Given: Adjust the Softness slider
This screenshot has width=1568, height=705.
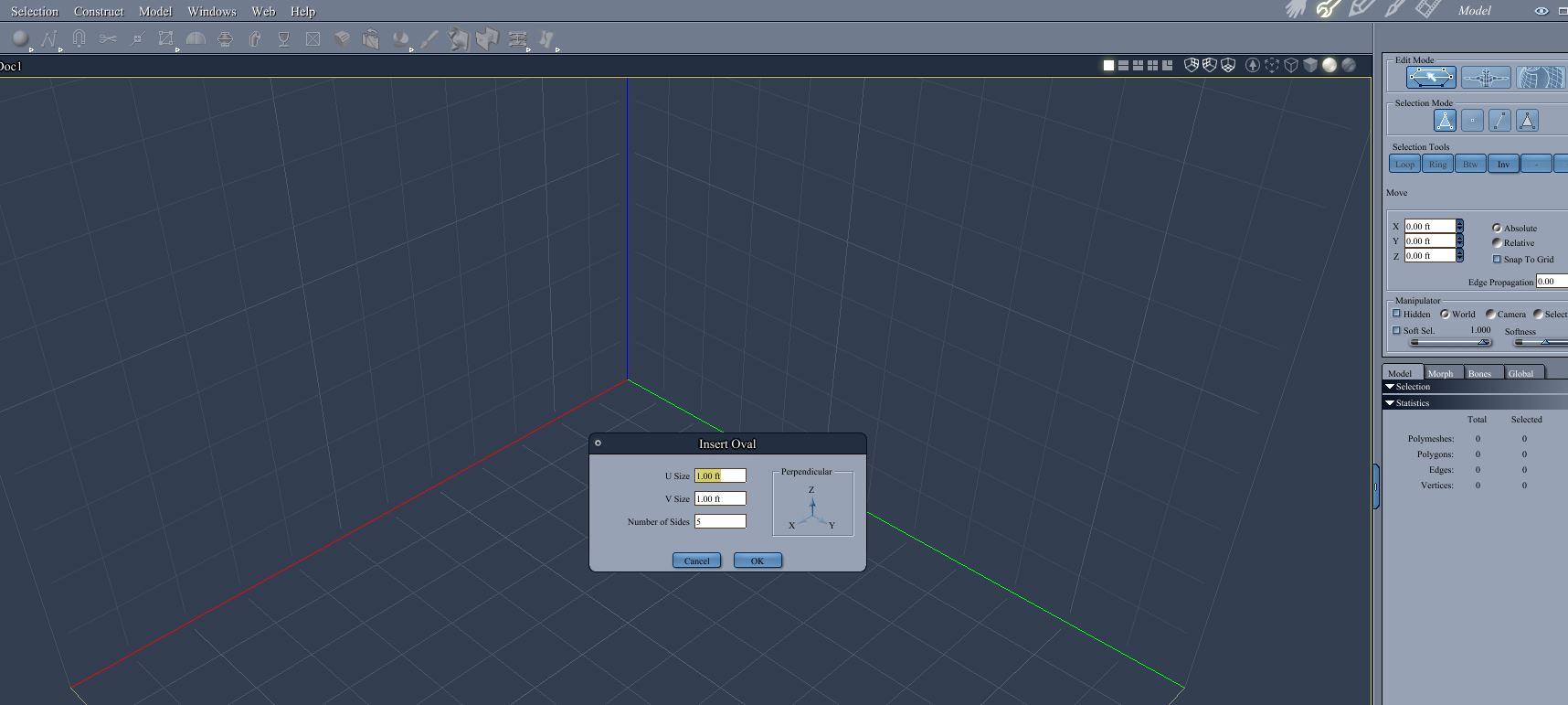Looking at the screenshot, I should (x=1542, y=342).
